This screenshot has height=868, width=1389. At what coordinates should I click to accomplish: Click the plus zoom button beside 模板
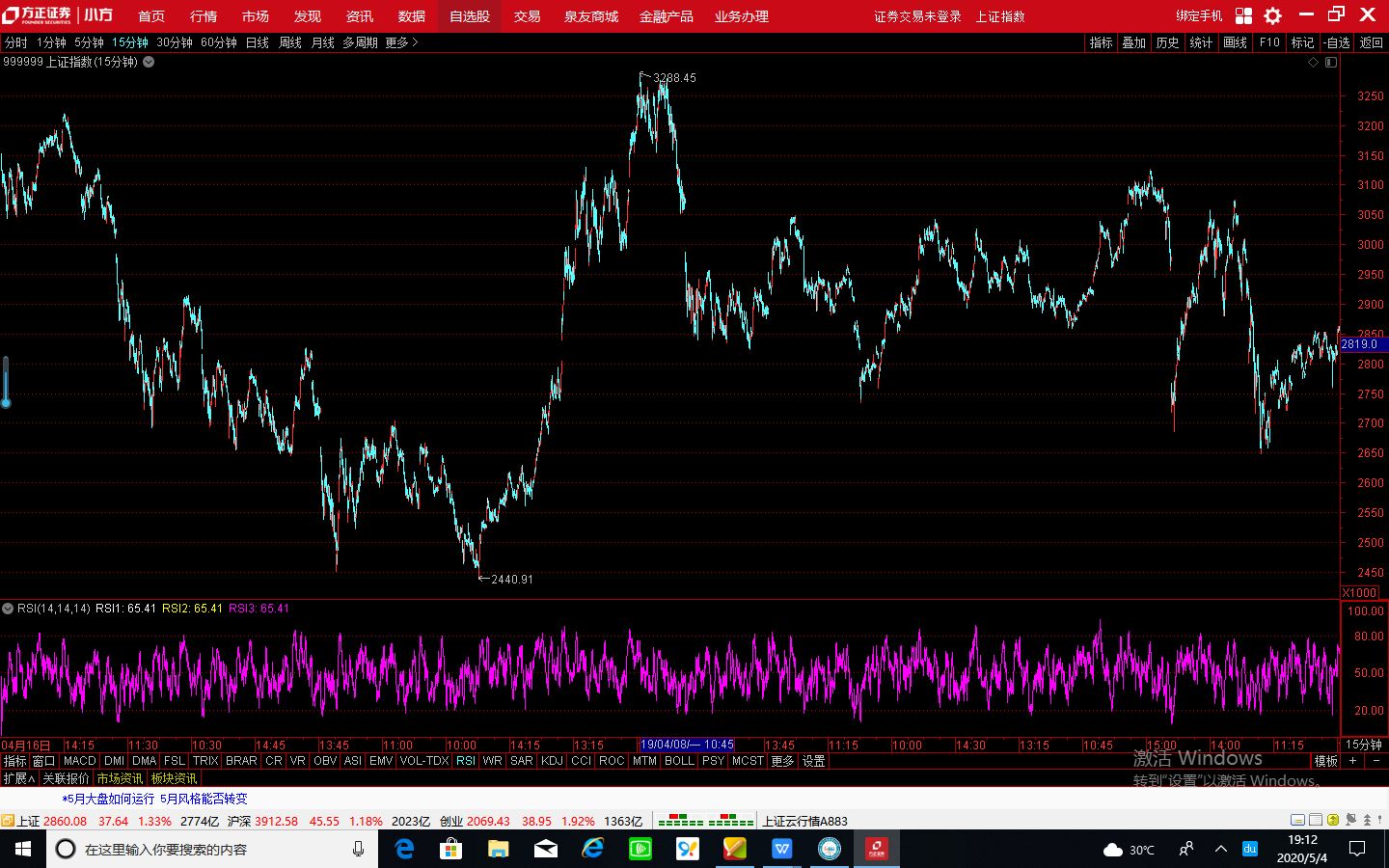click(x=1352, y=761)
